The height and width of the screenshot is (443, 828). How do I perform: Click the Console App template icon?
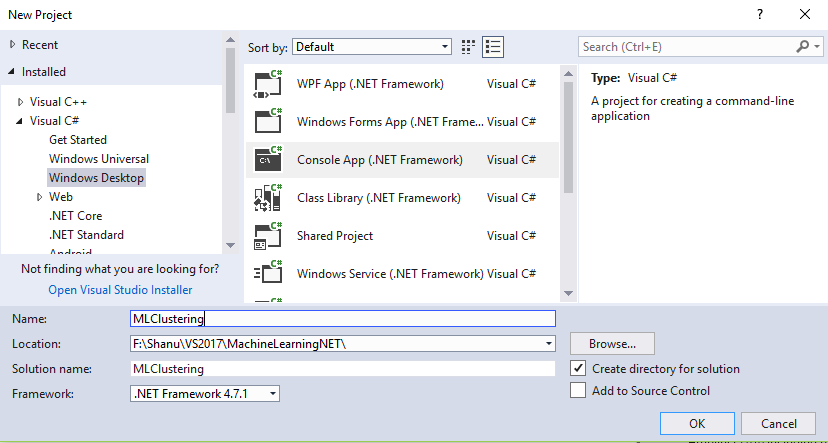tap(268, 159)
